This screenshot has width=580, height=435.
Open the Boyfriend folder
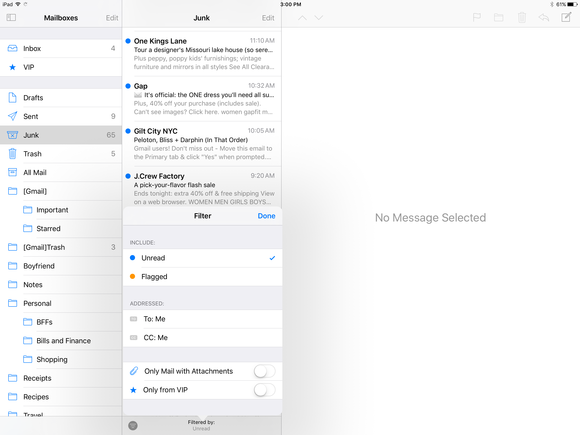(x=61, y=266)
